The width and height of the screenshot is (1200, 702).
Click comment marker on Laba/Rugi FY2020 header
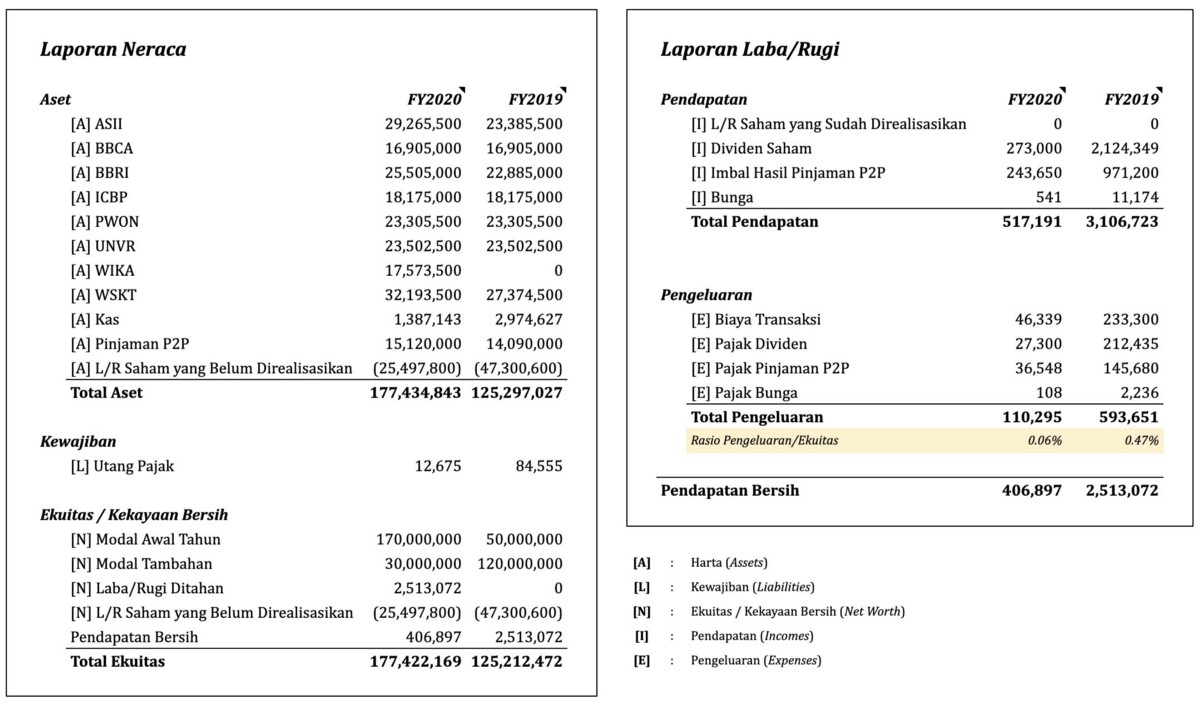(1062, 91)
